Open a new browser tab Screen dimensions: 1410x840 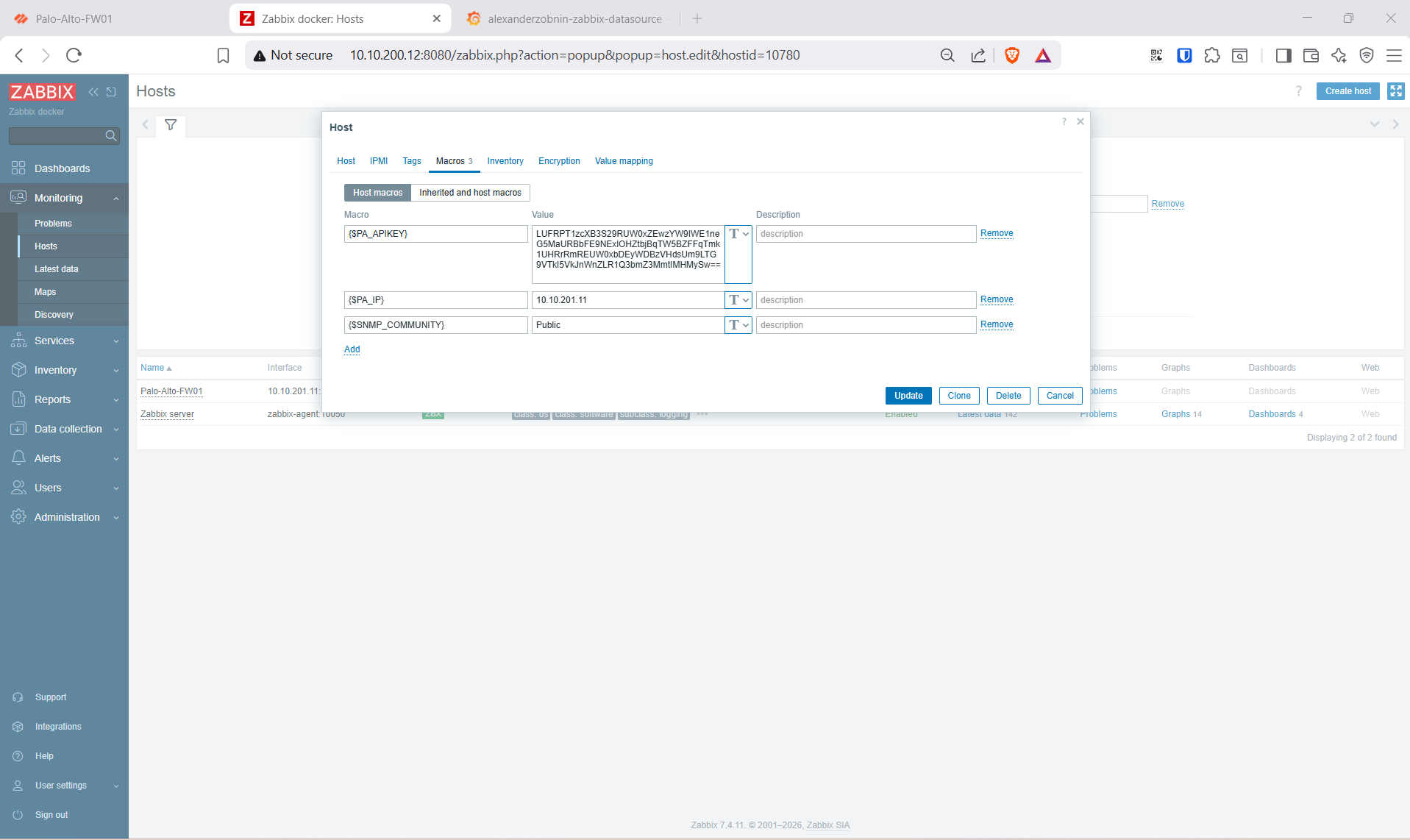tap(697, 18)
